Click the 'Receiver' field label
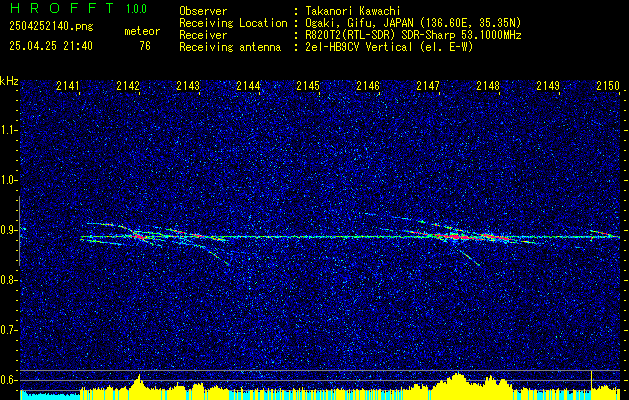Image resolution: width=629 pixels, height=400 pixels. pos(203,35)
